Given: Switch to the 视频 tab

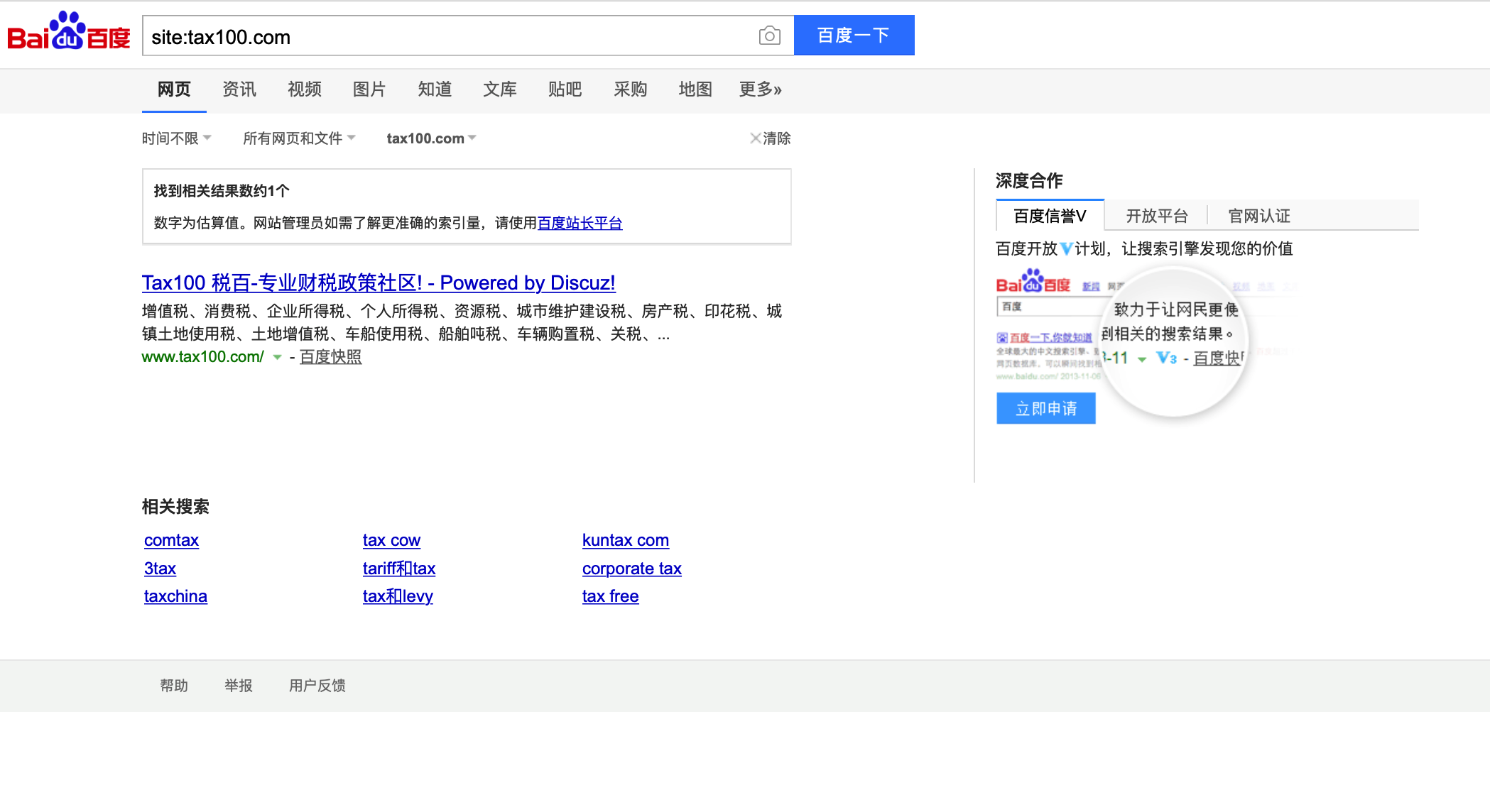Looking at the screenshot, I should pos(305,89).
